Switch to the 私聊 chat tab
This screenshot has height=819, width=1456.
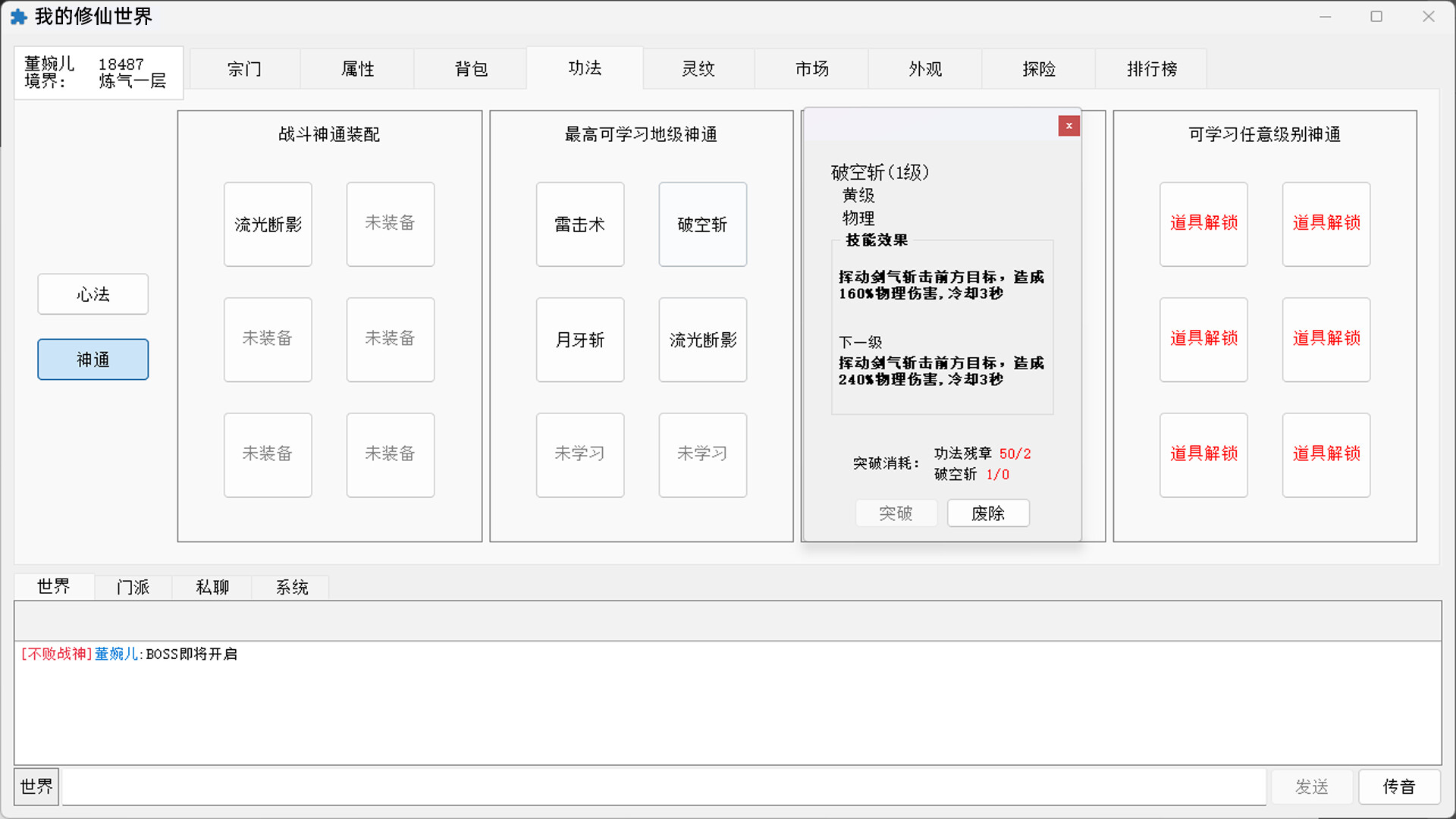(x=212, y=586)
